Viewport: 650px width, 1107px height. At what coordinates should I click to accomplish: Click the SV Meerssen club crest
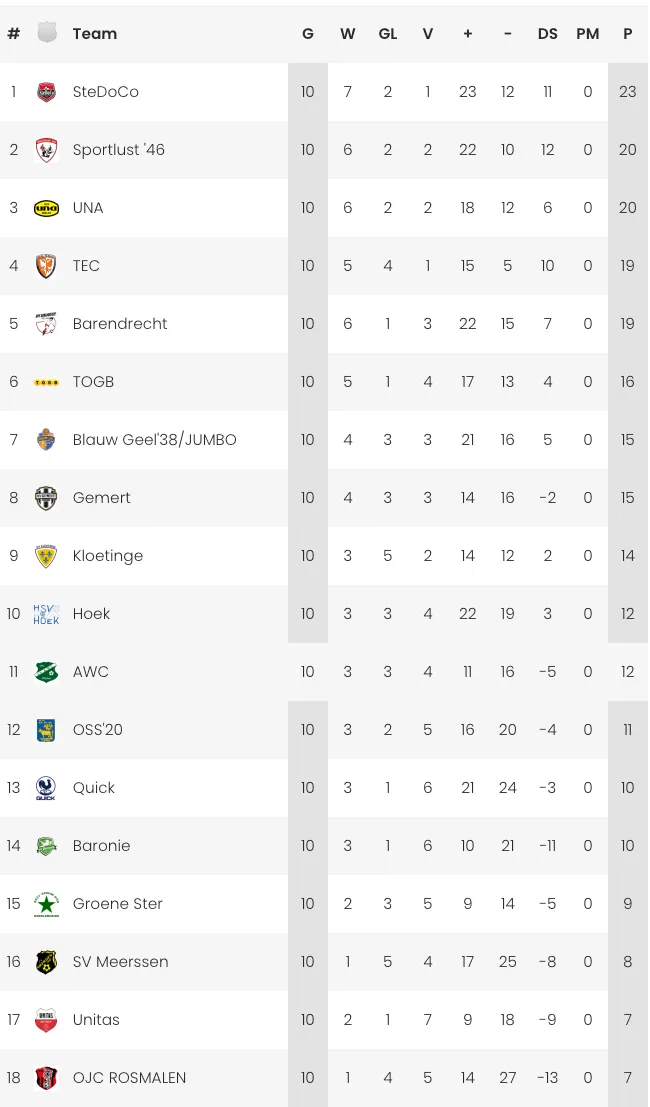(x=46, y=962)
